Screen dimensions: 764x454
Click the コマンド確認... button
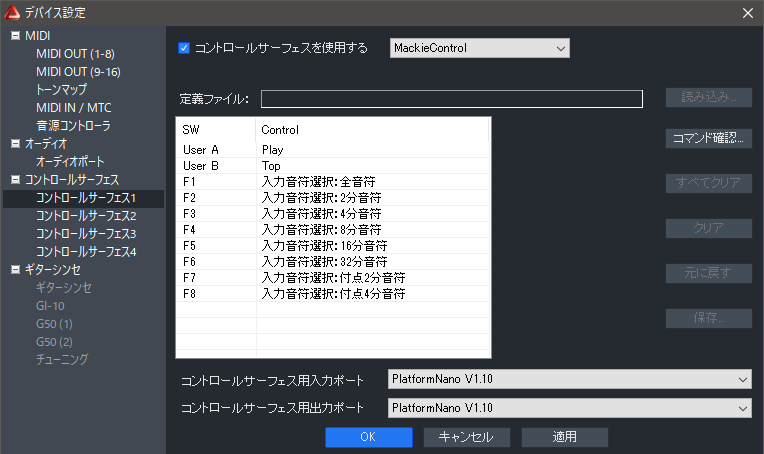pos(708,138)
